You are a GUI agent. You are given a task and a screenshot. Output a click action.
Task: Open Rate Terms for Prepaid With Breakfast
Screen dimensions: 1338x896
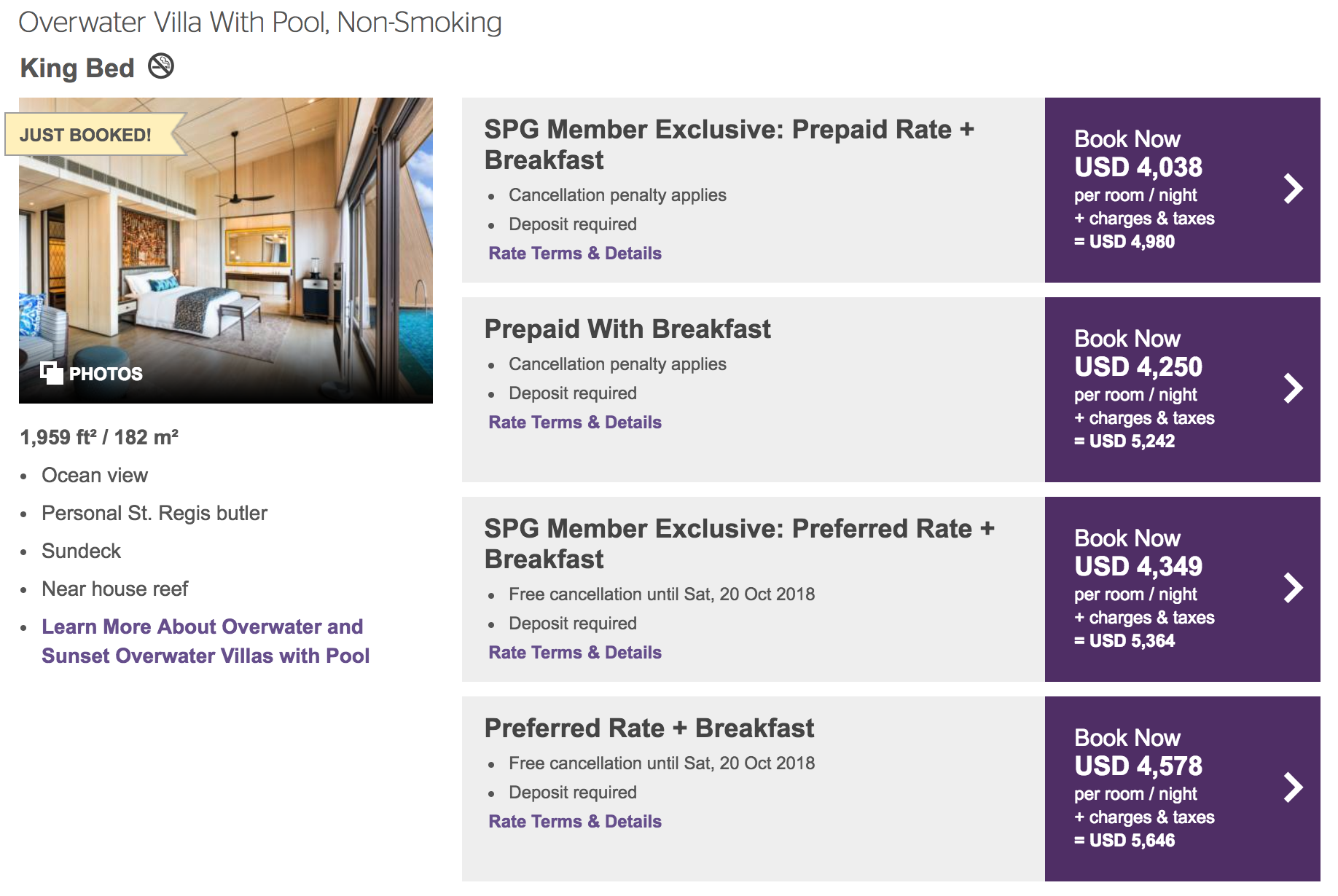[575, 423]
